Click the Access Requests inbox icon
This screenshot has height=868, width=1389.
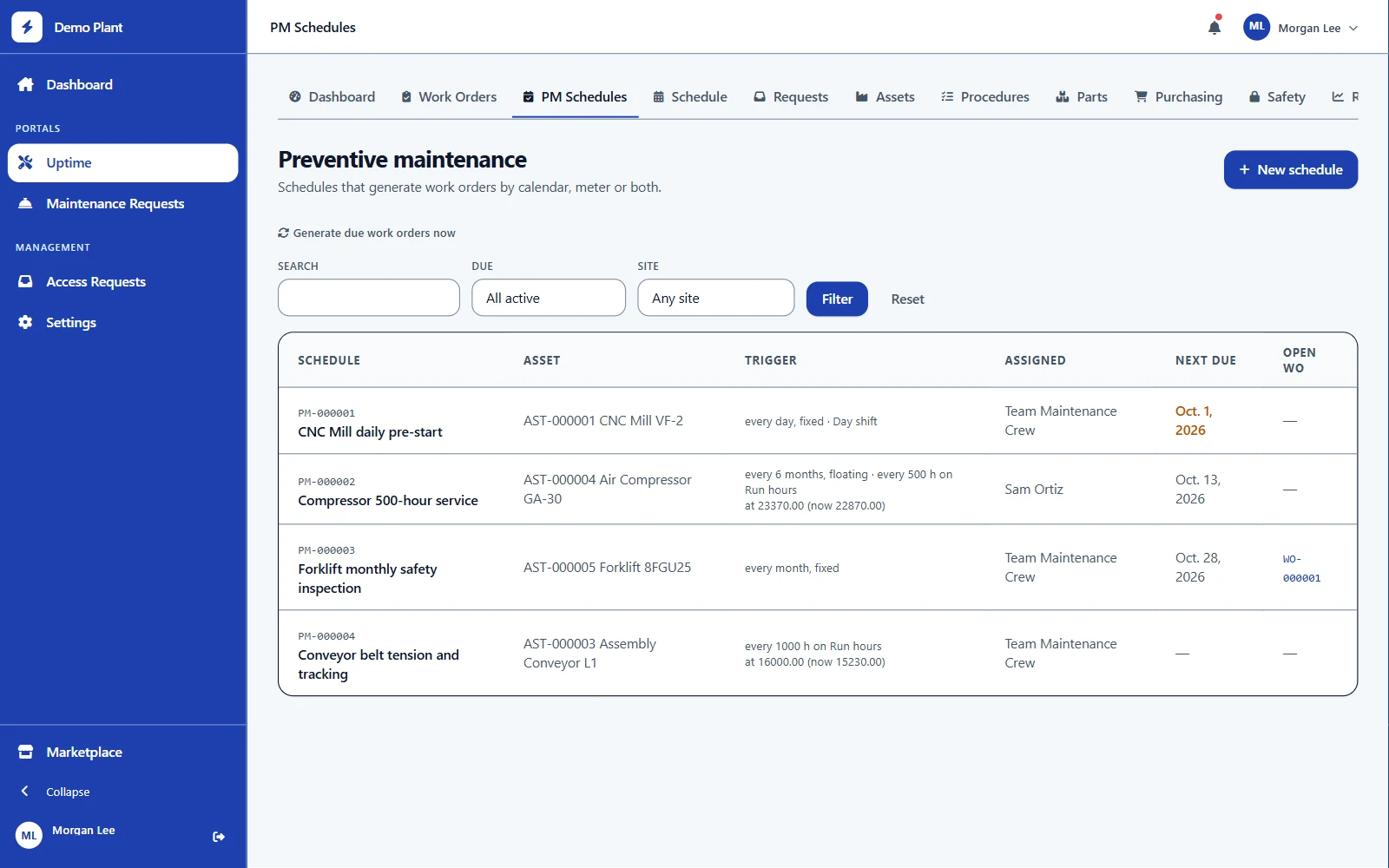point(26,281)
